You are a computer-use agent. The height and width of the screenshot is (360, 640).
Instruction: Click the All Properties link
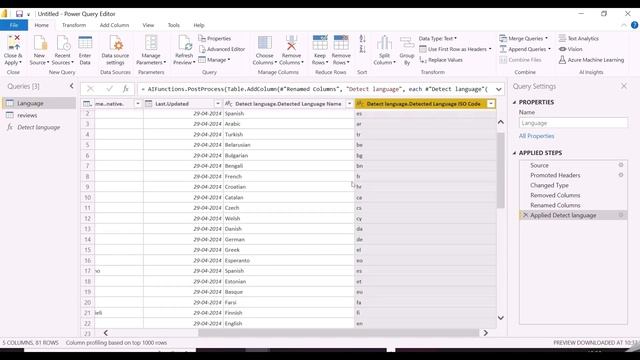pos(536,136)
